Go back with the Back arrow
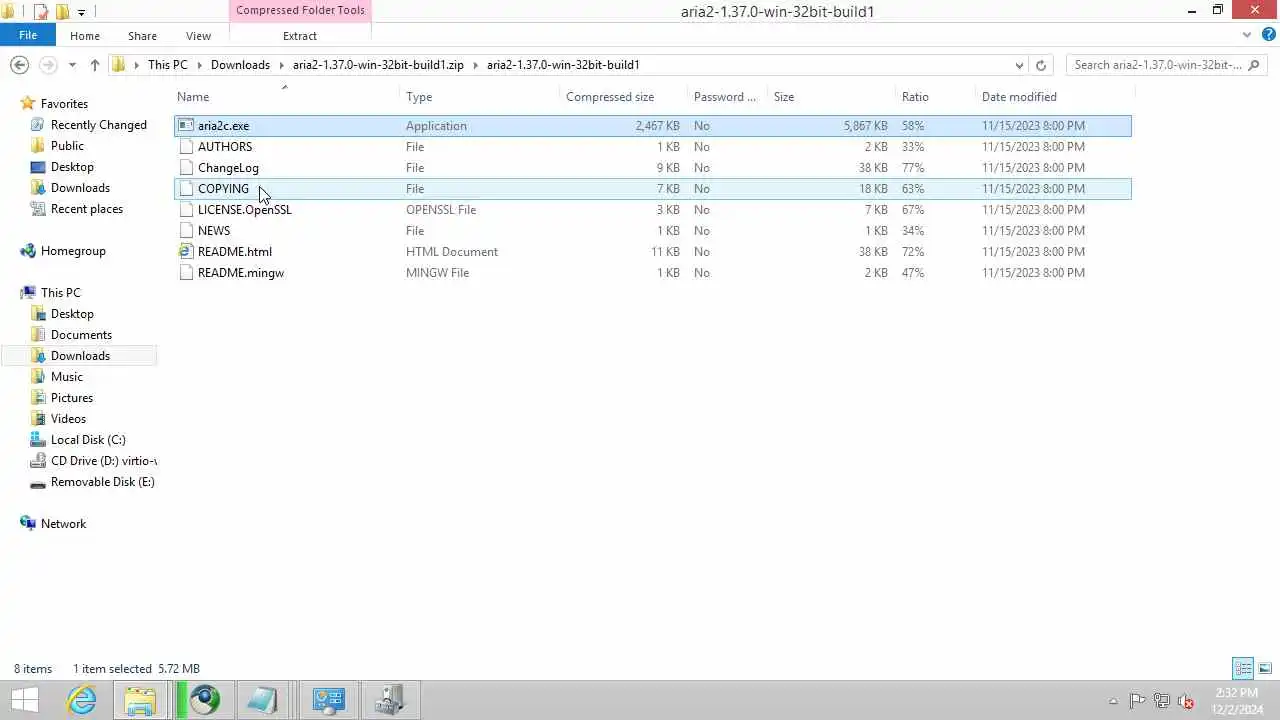 pos(19,65)
